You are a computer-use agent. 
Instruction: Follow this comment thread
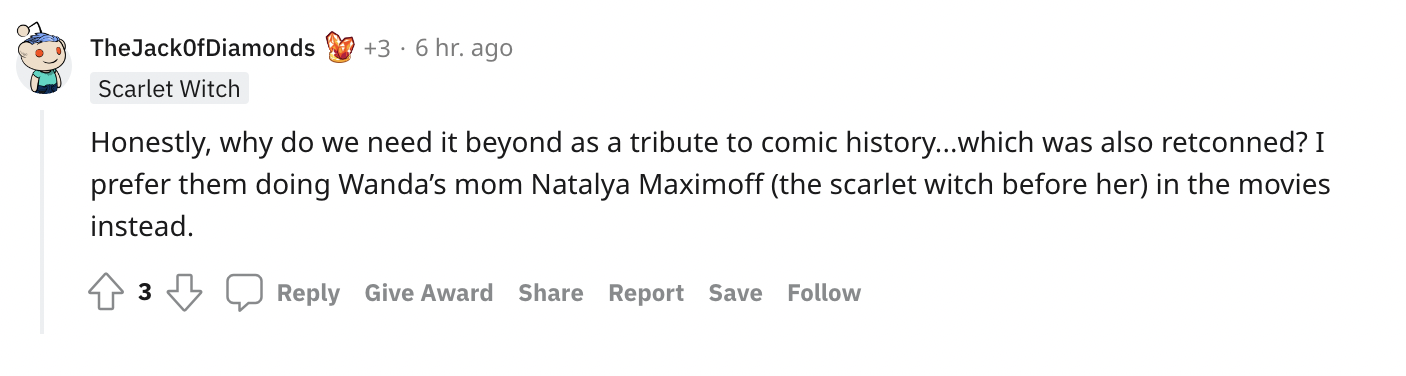[824, 293]
